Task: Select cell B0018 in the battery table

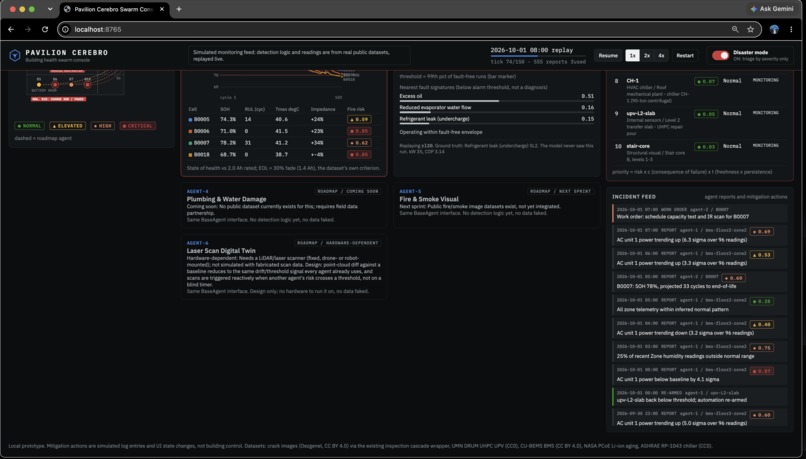Action: pyautogui.click(x=284, y=154)
